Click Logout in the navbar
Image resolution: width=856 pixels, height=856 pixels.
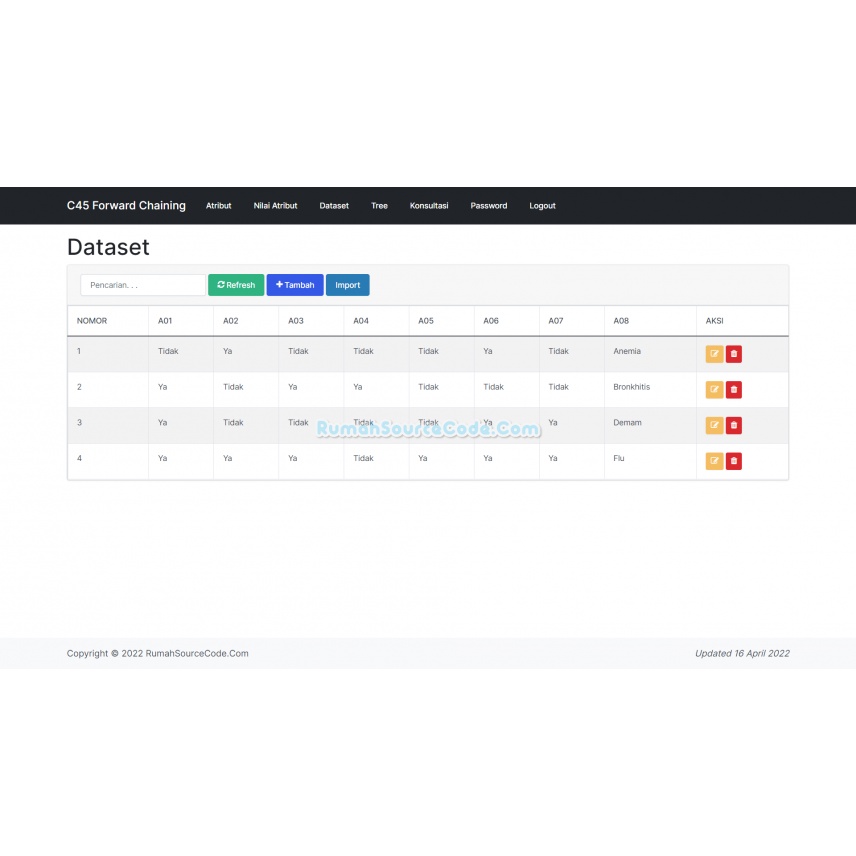click(x=542, y=206)
